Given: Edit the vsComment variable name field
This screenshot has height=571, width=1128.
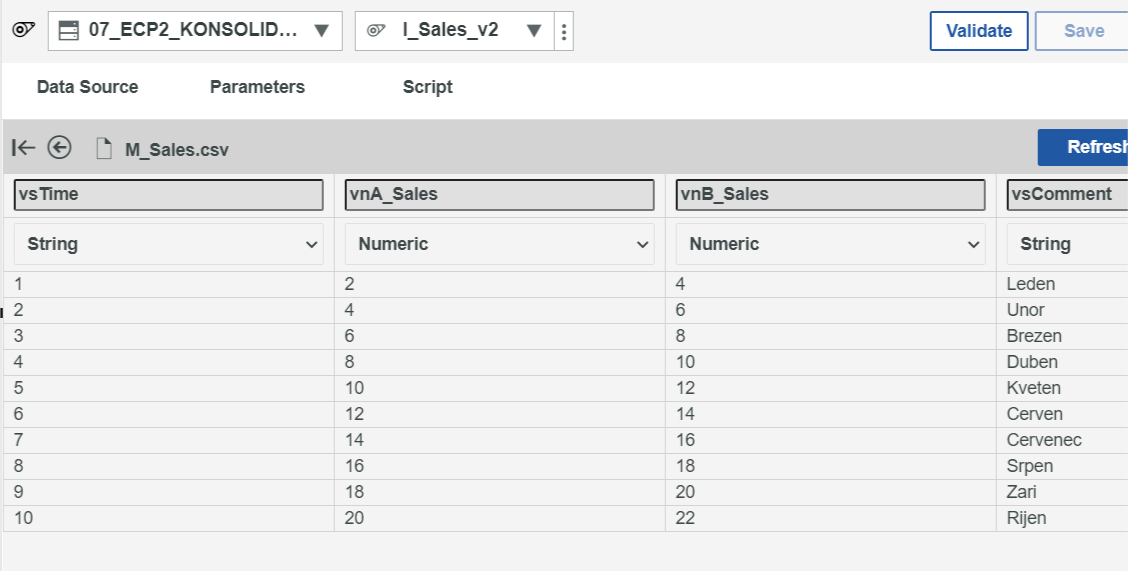Looking at the screenshot, I should tap(1068, 195).
